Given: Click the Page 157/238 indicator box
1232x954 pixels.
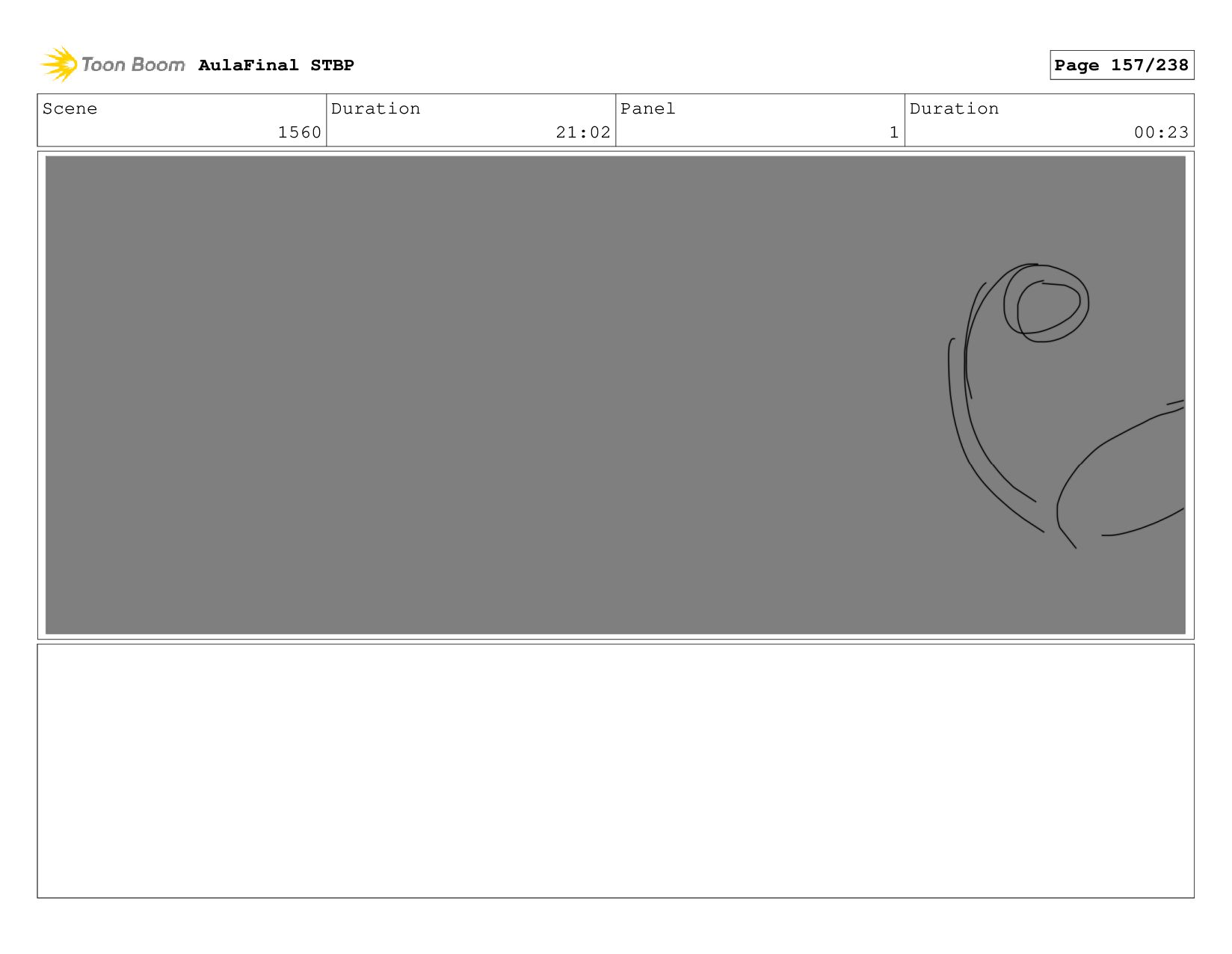Looking at the screenshot, I should click(x=1121, y=65).
